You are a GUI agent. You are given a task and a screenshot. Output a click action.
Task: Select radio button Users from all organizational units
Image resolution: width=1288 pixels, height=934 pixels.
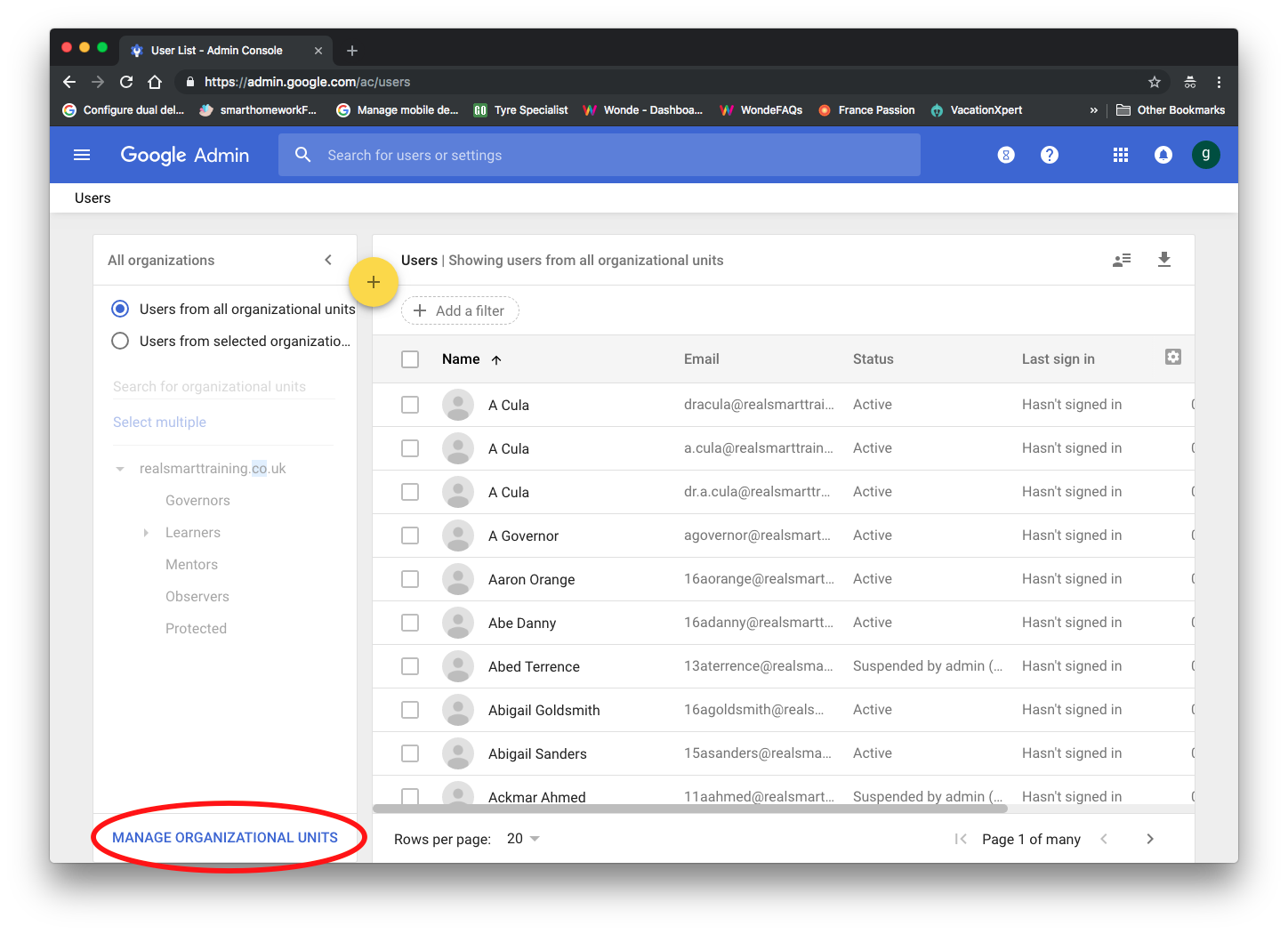pyautogui.click(x=120, y=309)
